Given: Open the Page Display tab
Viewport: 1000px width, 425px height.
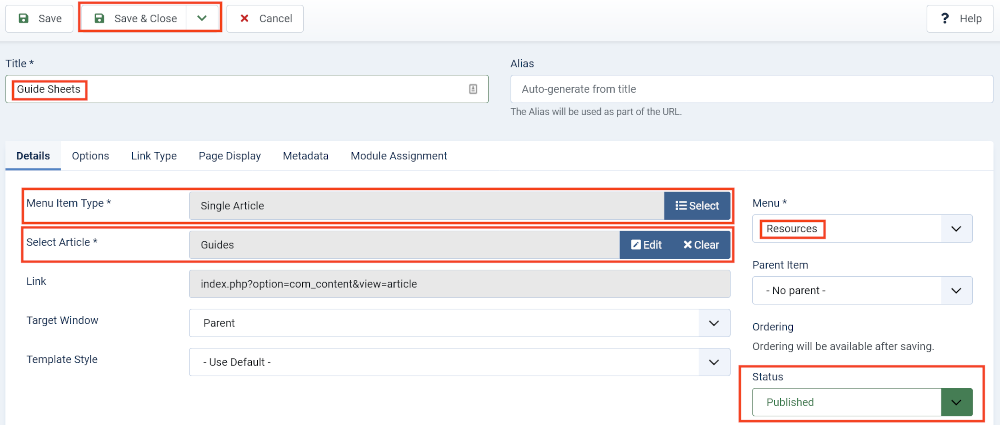Looking at the screenshot, I should (230, 156).
